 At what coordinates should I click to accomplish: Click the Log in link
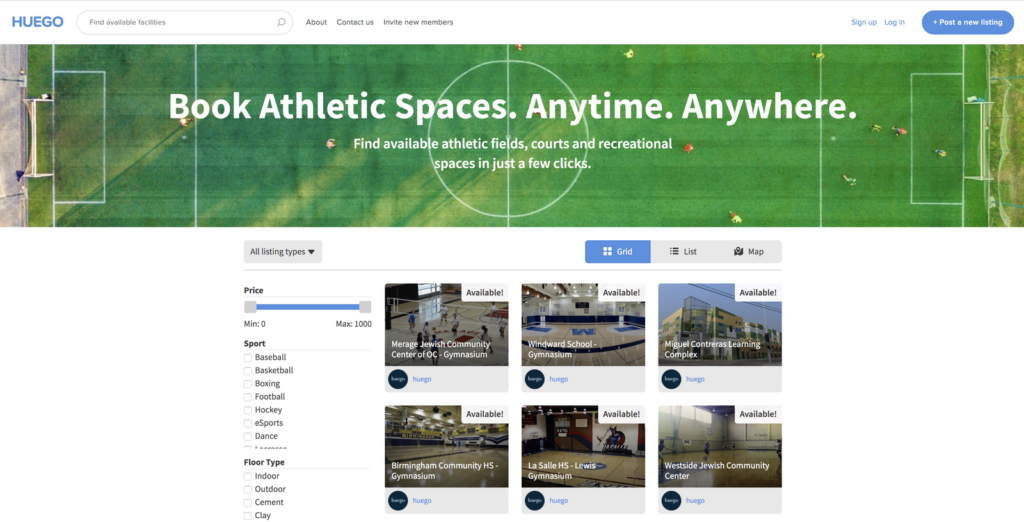coord(895,22)
